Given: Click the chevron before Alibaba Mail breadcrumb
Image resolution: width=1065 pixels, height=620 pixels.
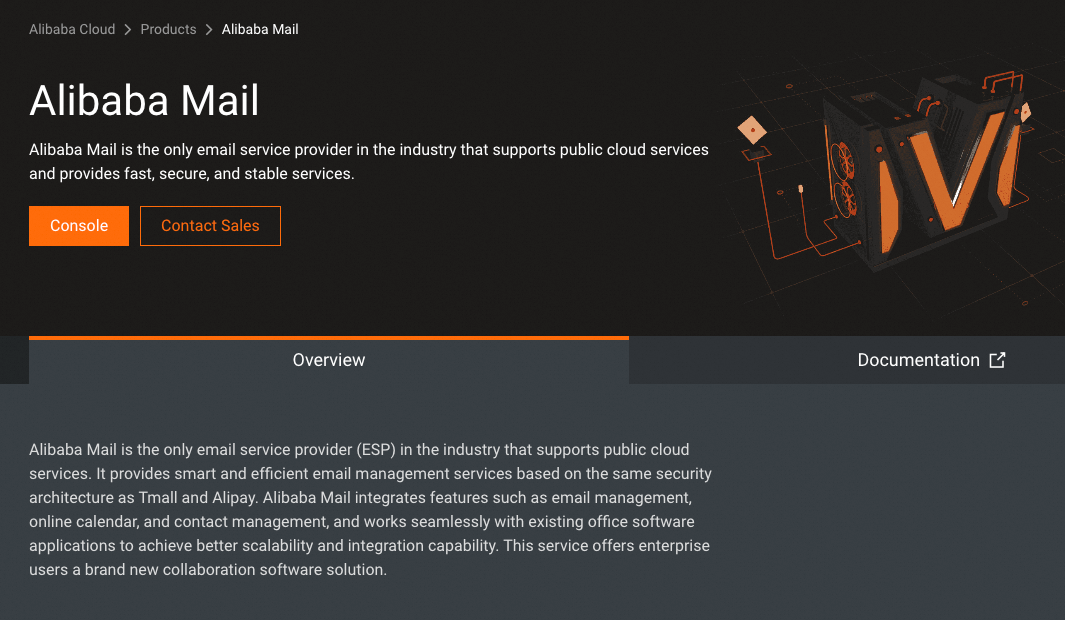Looking at the screenshot, I should point(209,30).
